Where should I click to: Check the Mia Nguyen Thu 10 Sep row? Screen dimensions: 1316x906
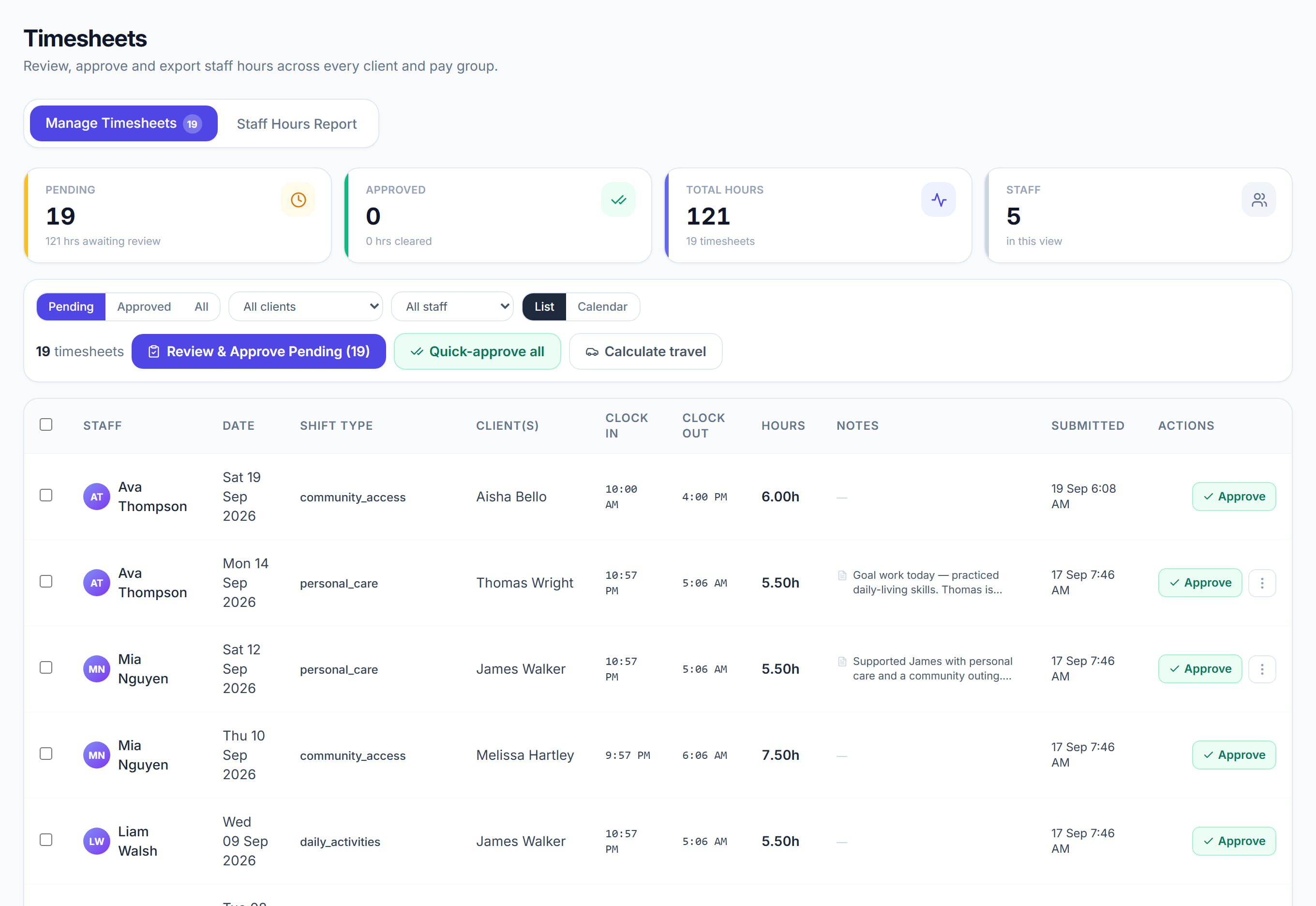click(x=46, y=754)
